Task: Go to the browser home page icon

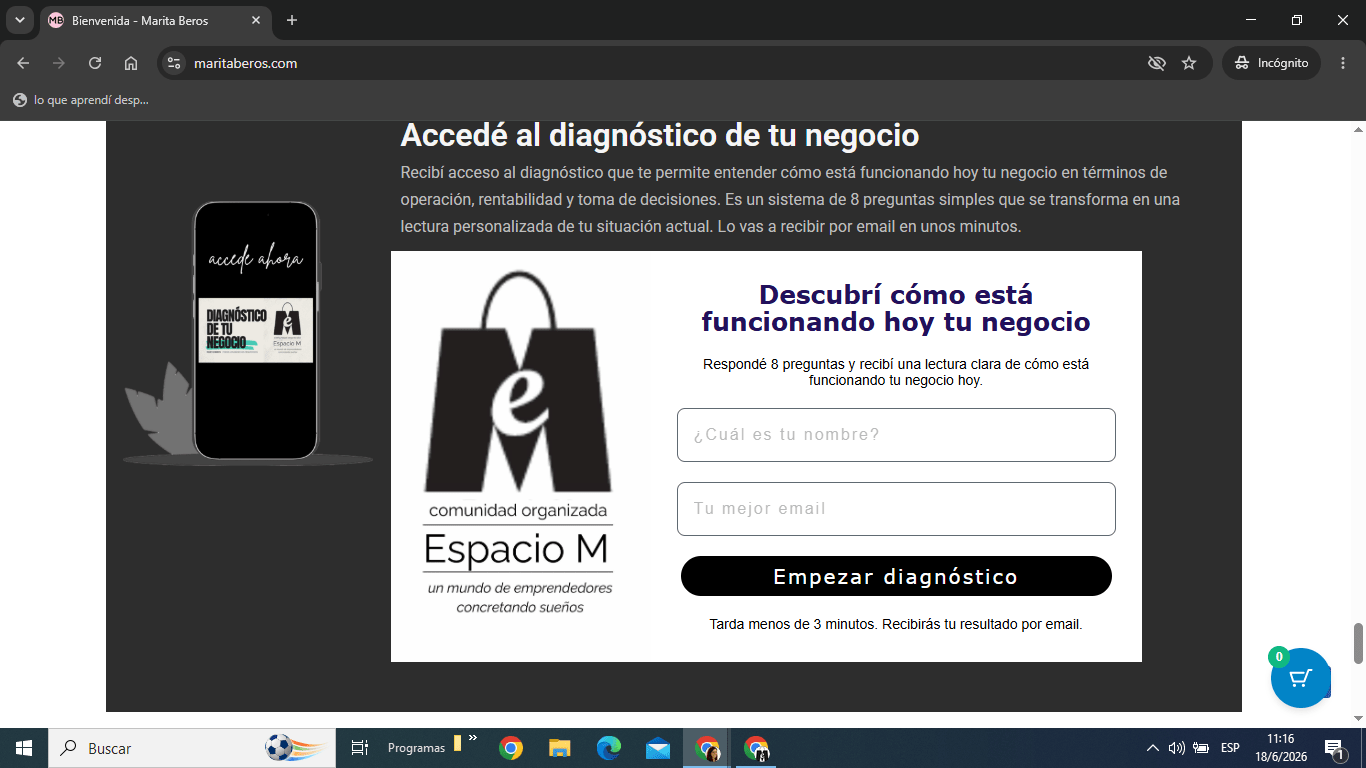Action: 131,63
